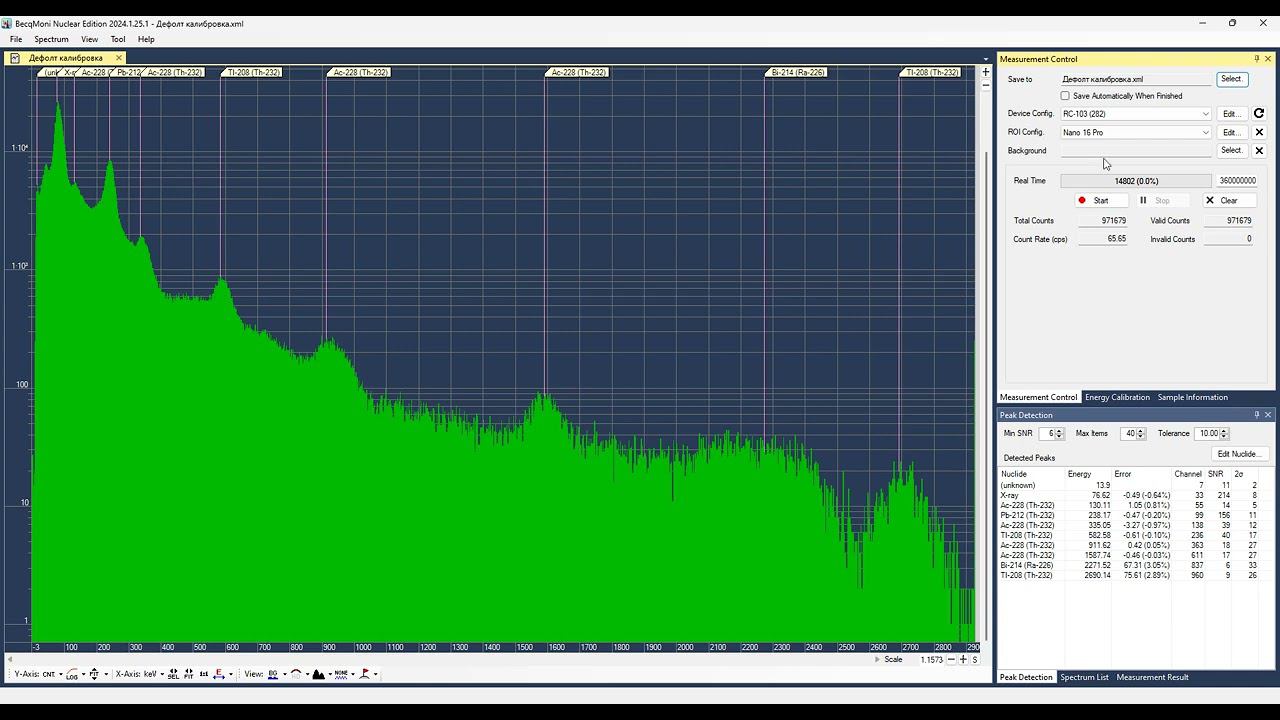The height and width of the screenshot is (720, 1280).
Task: Switch to the Sample Information tab
Action: pyautogui.click(x=1192, y=397)
